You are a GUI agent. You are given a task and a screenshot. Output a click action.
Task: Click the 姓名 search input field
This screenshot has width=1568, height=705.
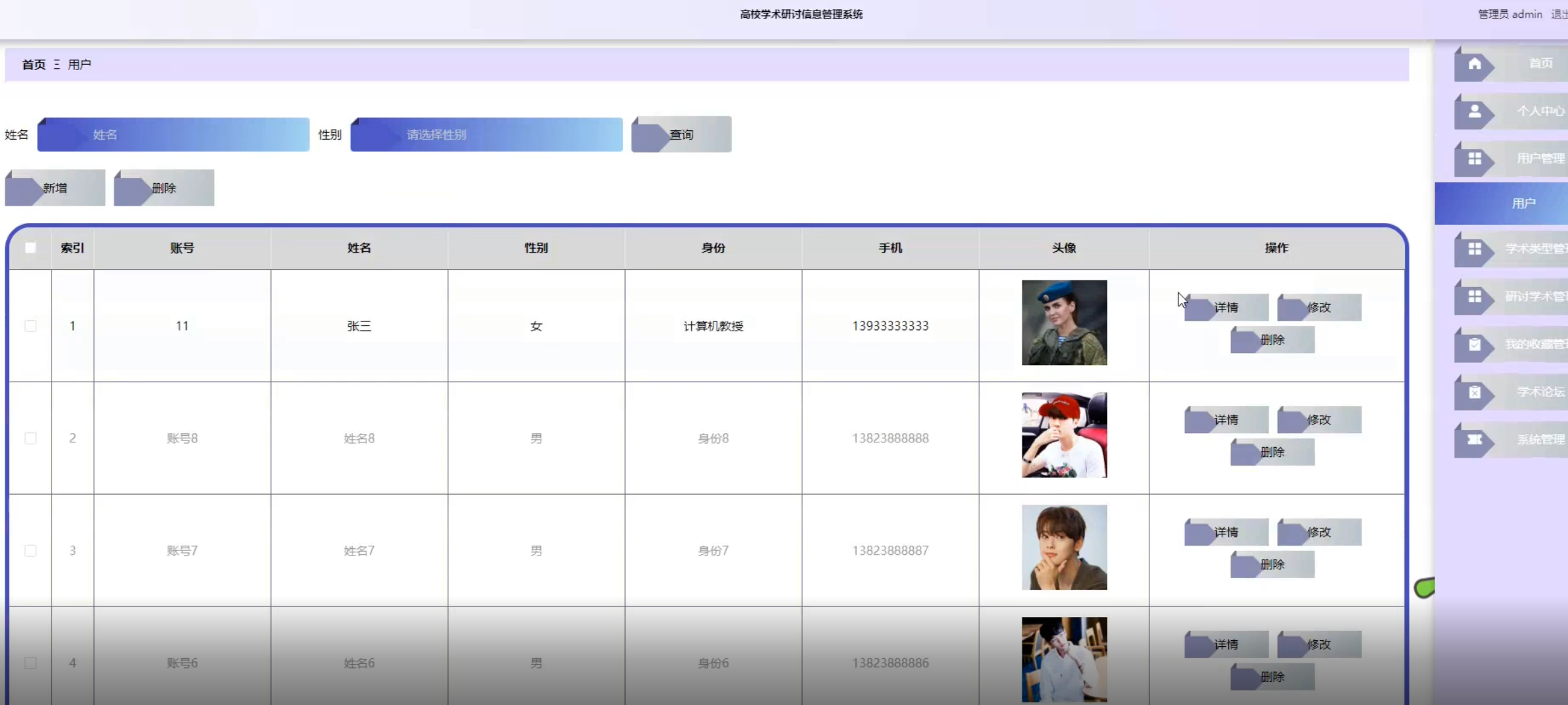[173, 135]
